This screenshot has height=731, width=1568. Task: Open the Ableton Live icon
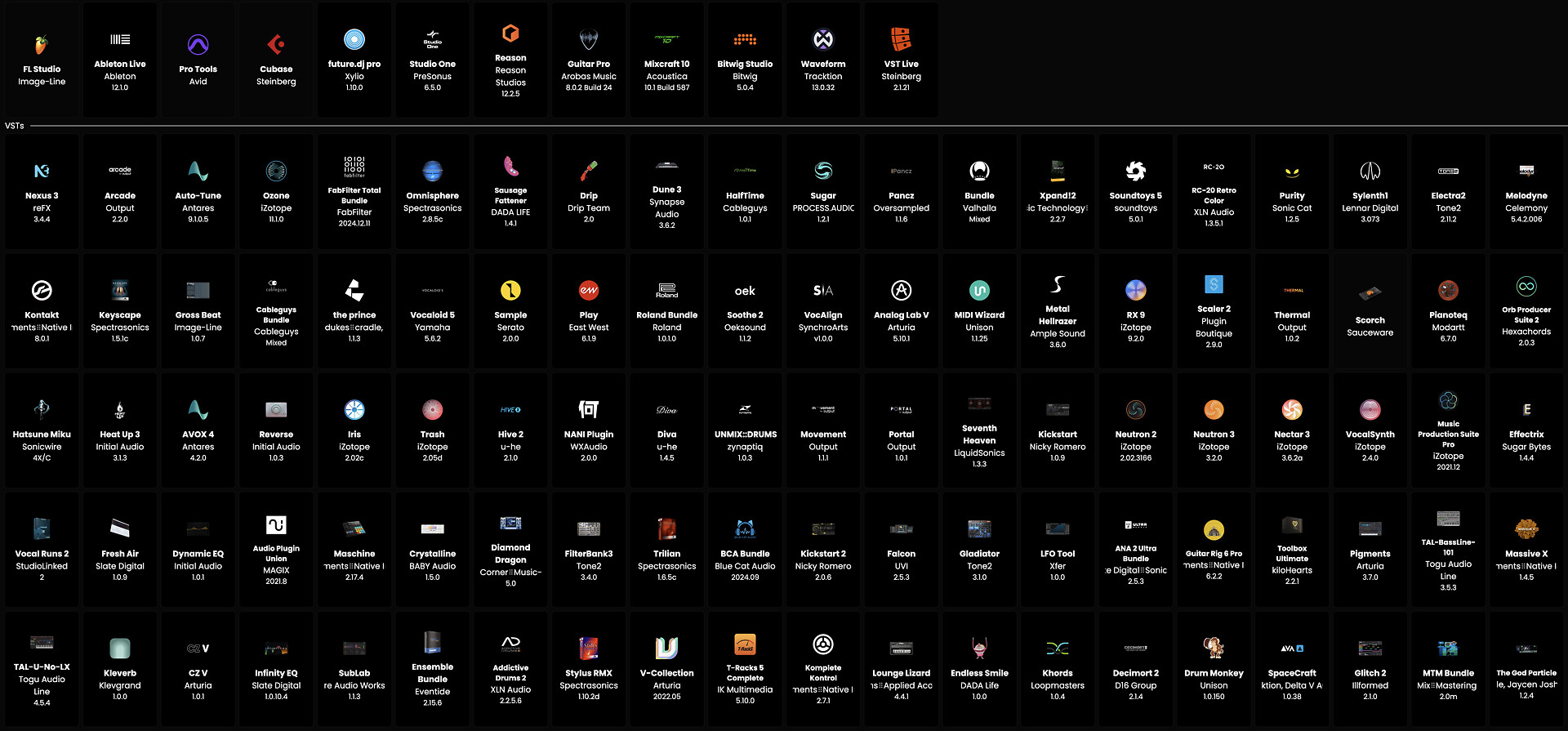(x=120, y=39)
